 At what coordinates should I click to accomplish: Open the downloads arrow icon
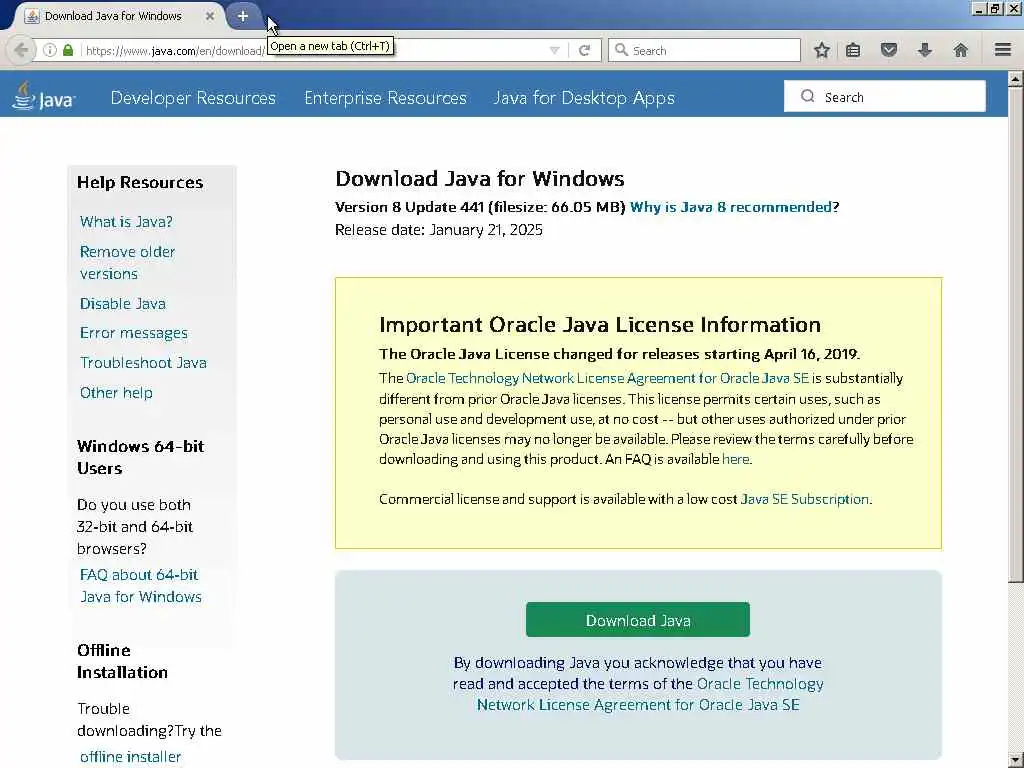coord(925,50)
